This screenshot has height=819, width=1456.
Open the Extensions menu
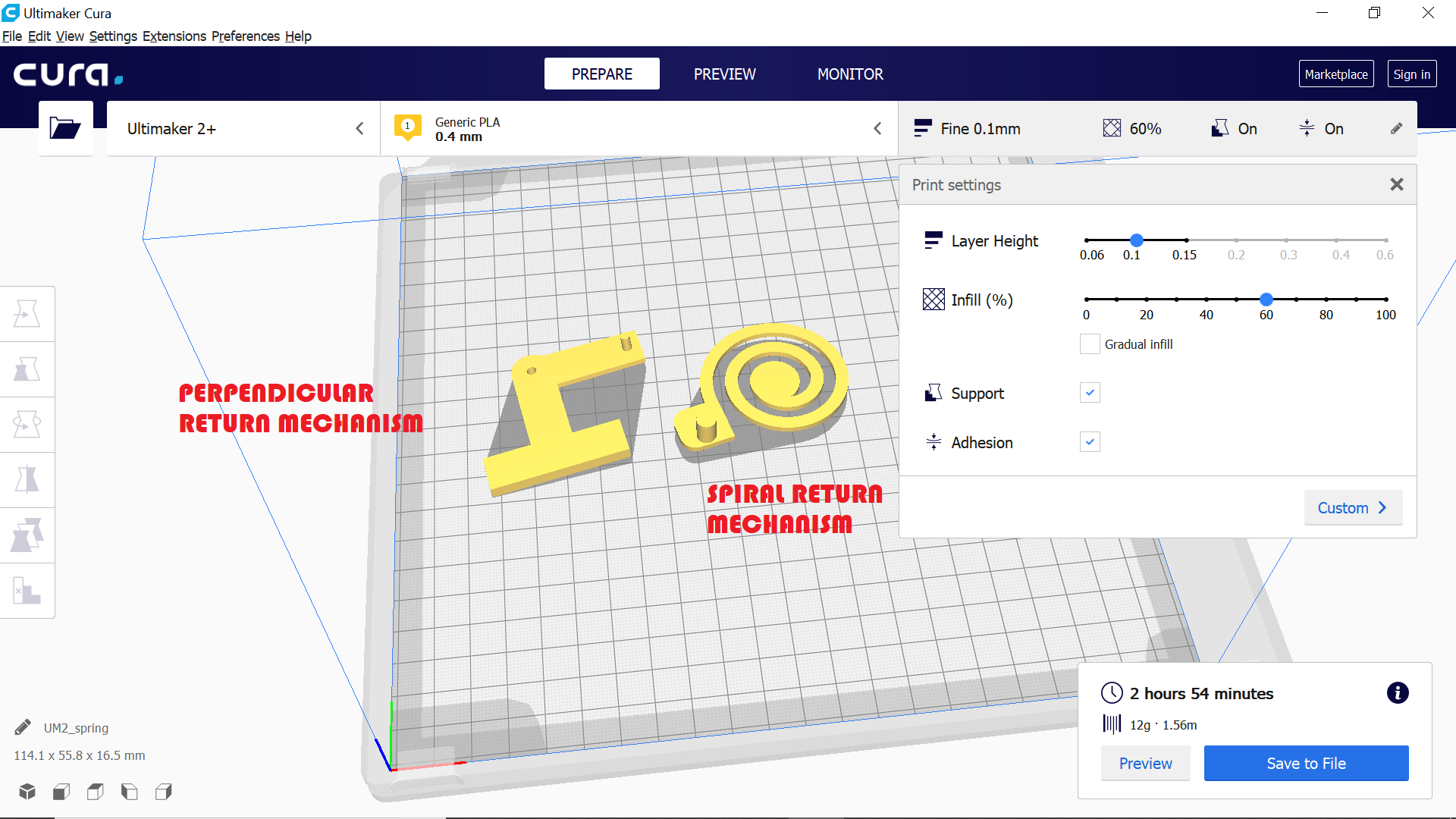click(x=174, y=36)
